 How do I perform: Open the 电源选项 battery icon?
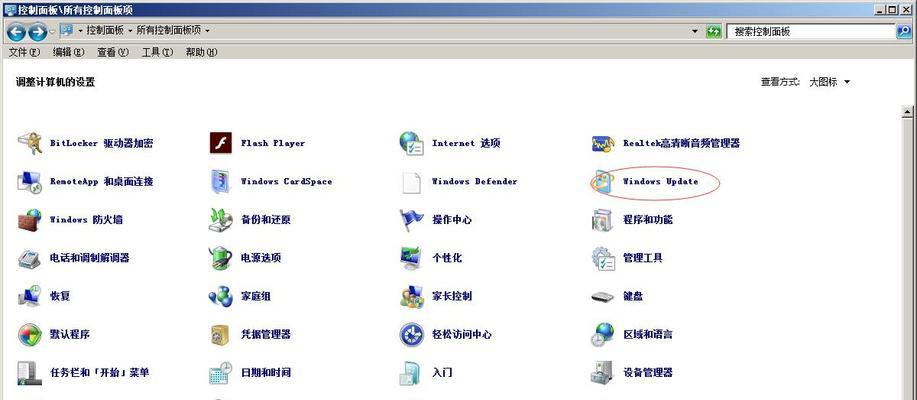click(x=220, y=258)
